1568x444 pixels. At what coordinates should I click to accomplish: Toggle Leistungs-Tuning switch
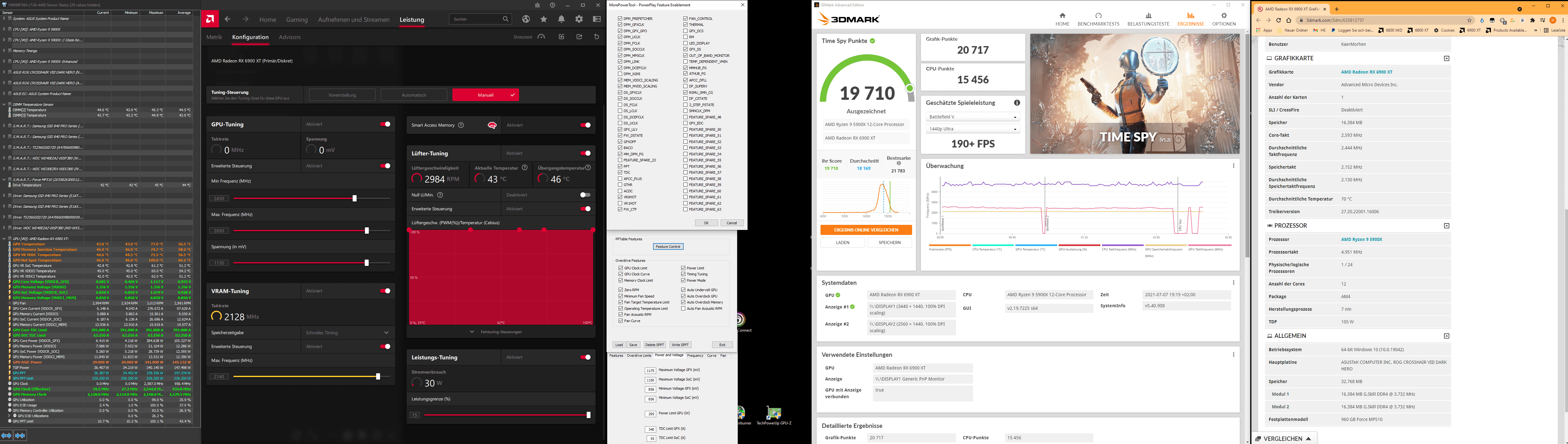[585, 357]
